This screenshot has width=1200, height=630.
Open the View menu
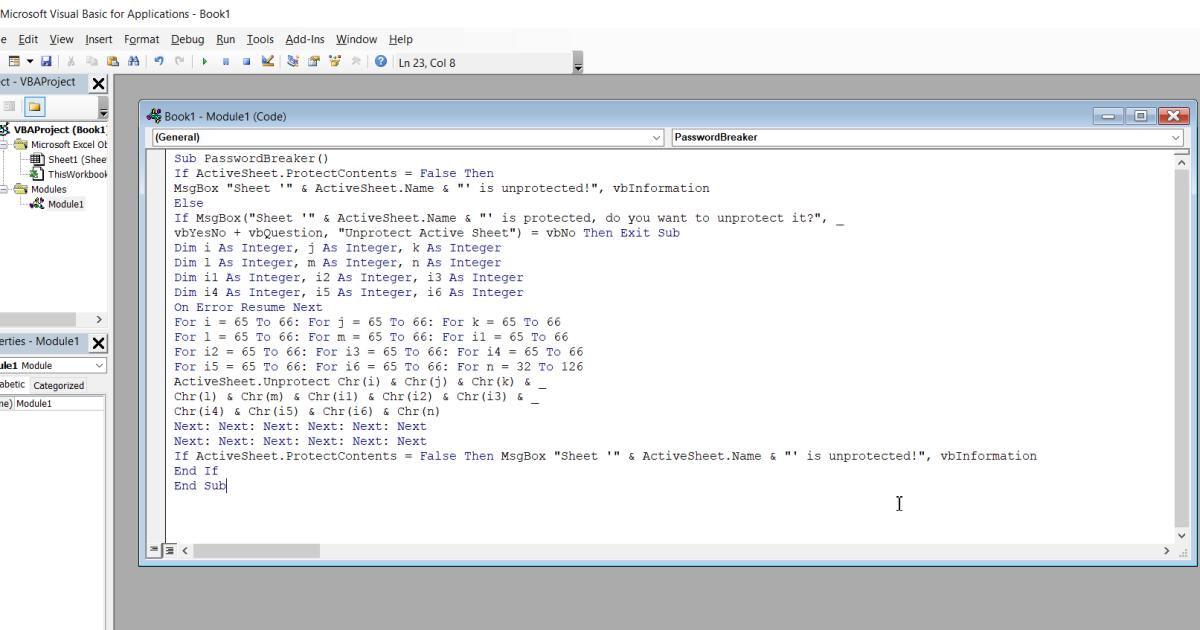point(62,39)
